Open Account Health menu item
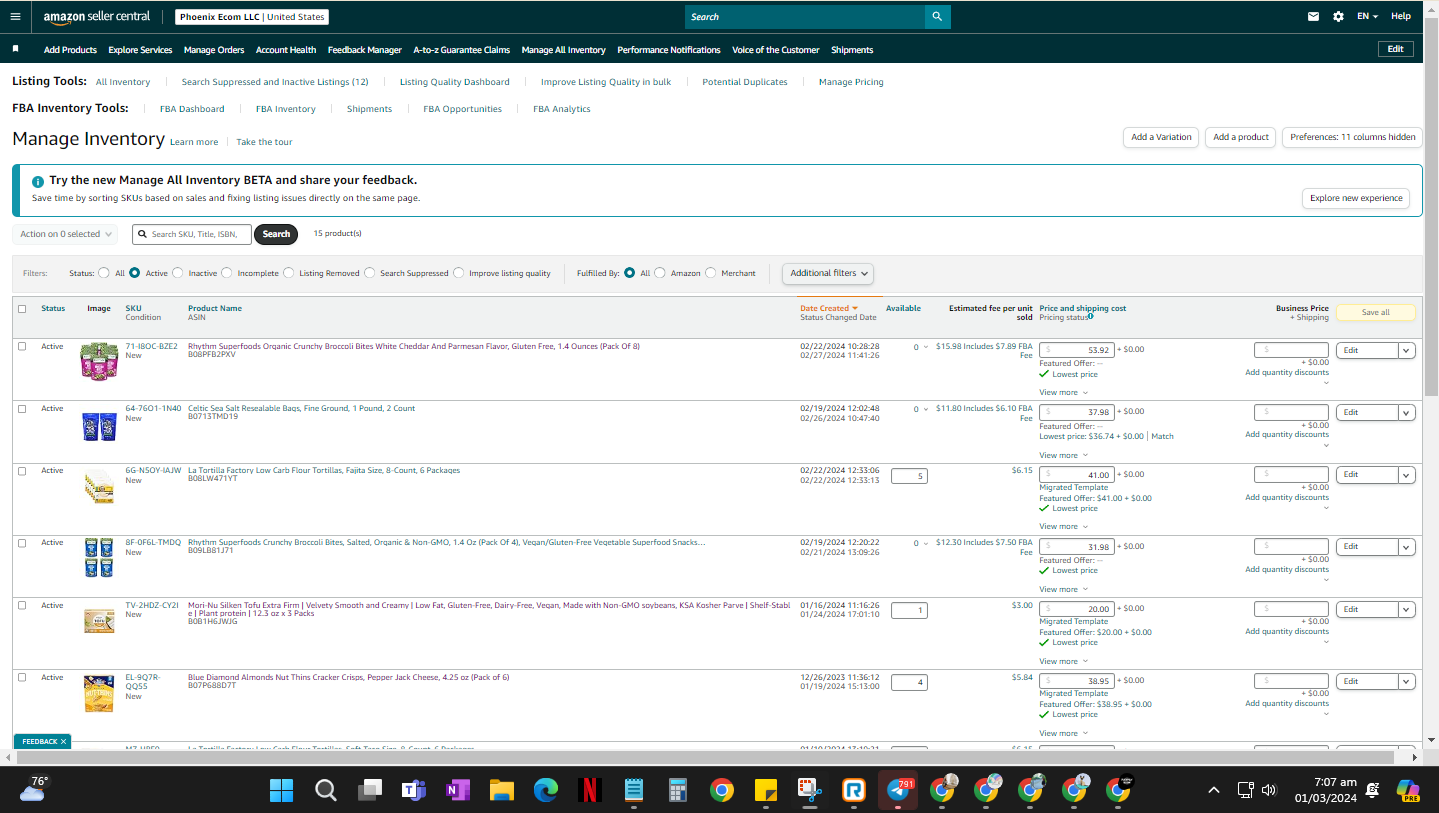 pos(286,50)
